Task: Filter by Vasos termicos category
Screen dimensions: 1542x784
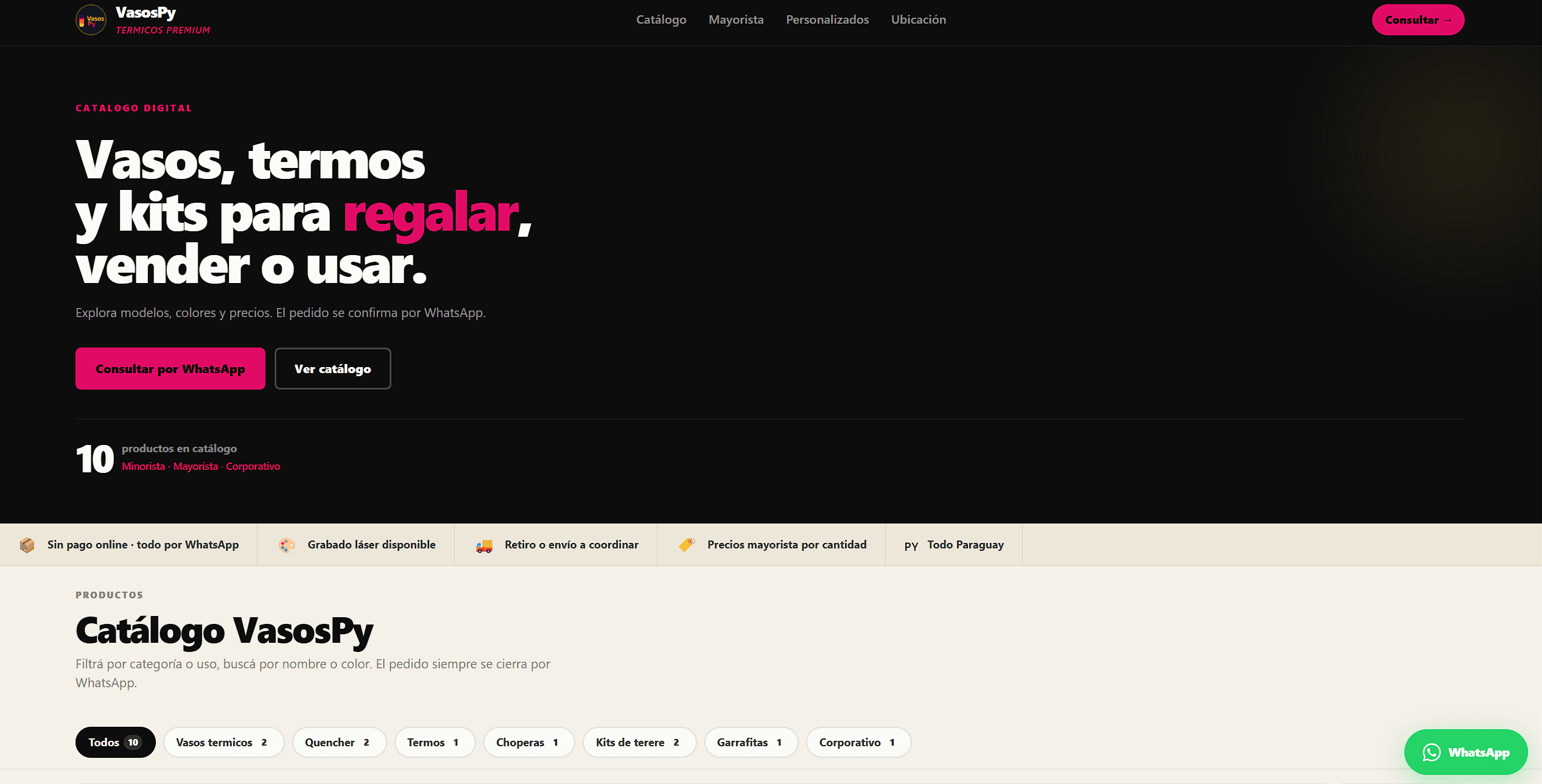Action: point(223,743)
